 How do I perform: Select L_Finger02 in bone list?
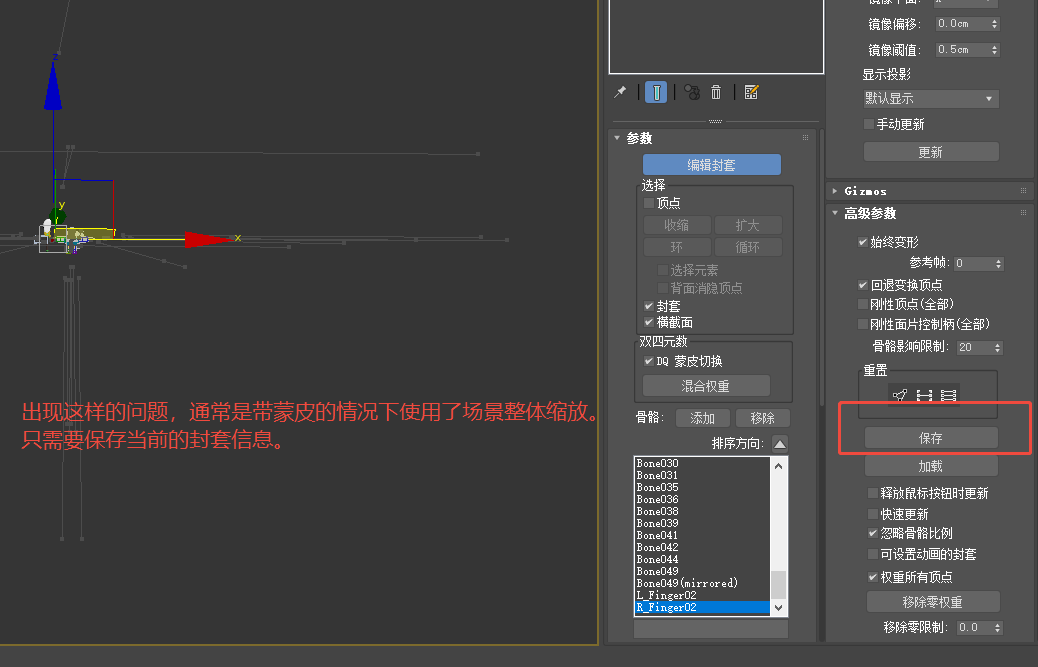666,595
